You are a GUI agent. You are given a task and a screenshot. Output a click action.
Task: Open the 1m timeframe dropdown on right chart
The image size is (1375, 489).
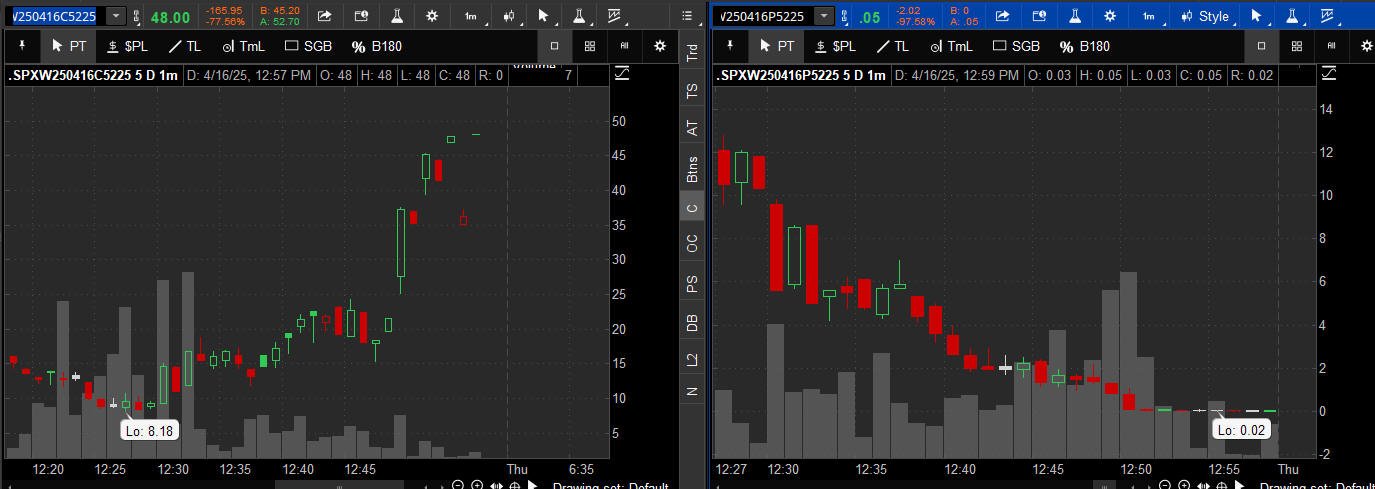(1151, 16)
